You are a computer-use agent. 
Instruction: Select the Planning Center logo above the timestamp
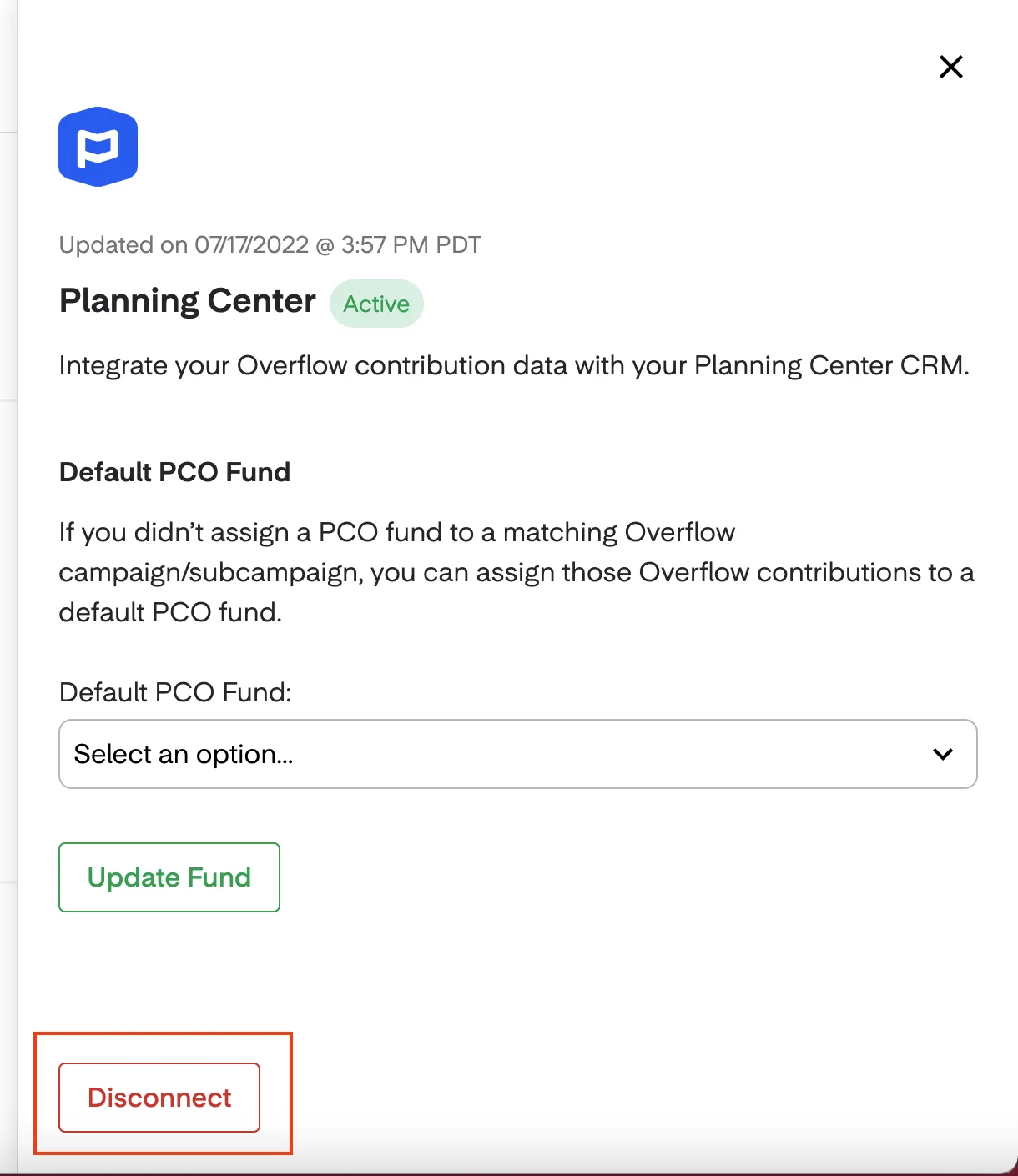pos(98,146)
